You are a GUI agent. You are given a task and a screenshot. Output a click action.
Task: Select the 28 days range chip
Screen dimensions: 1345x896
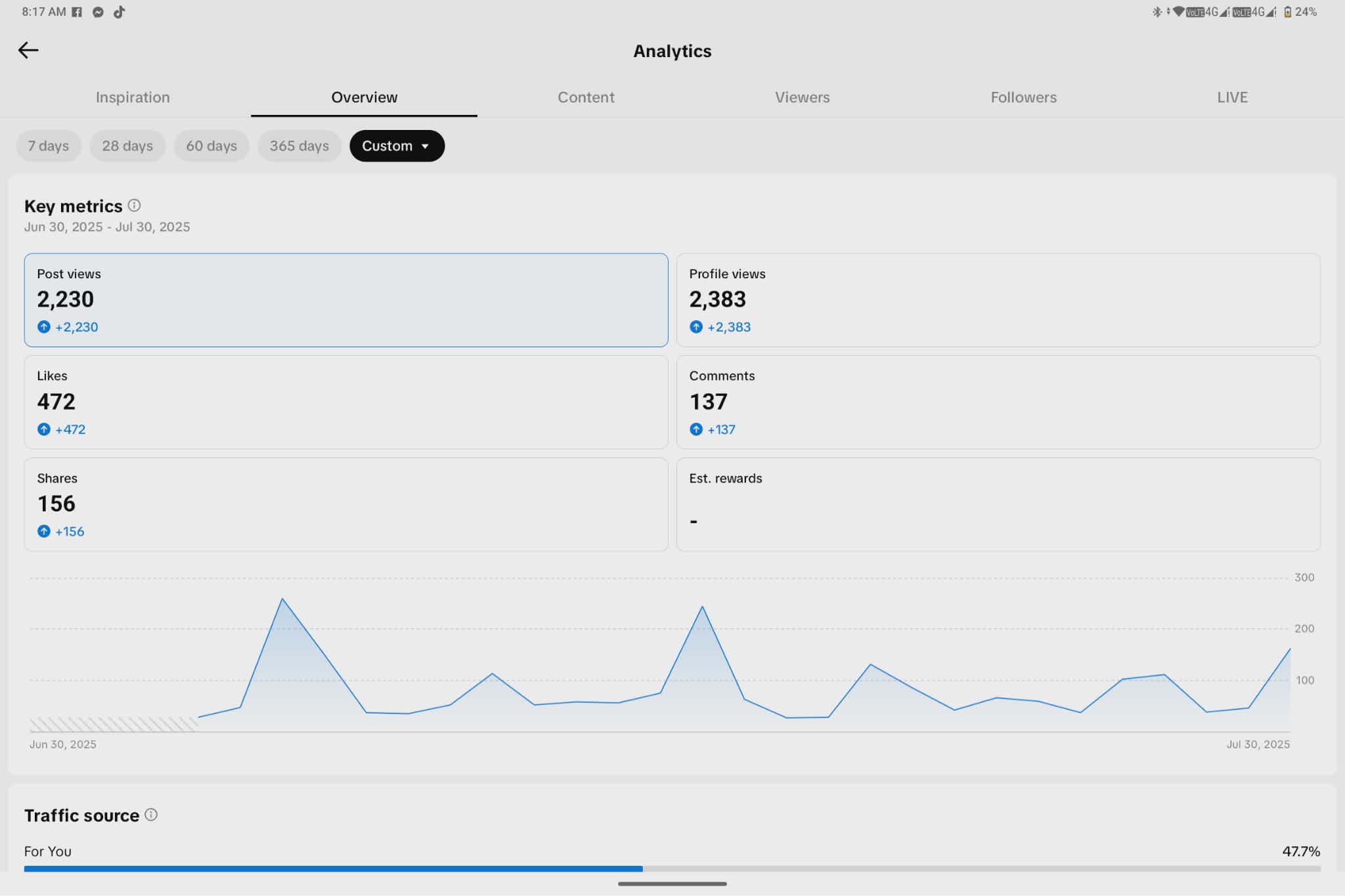(x=127, y=146)
